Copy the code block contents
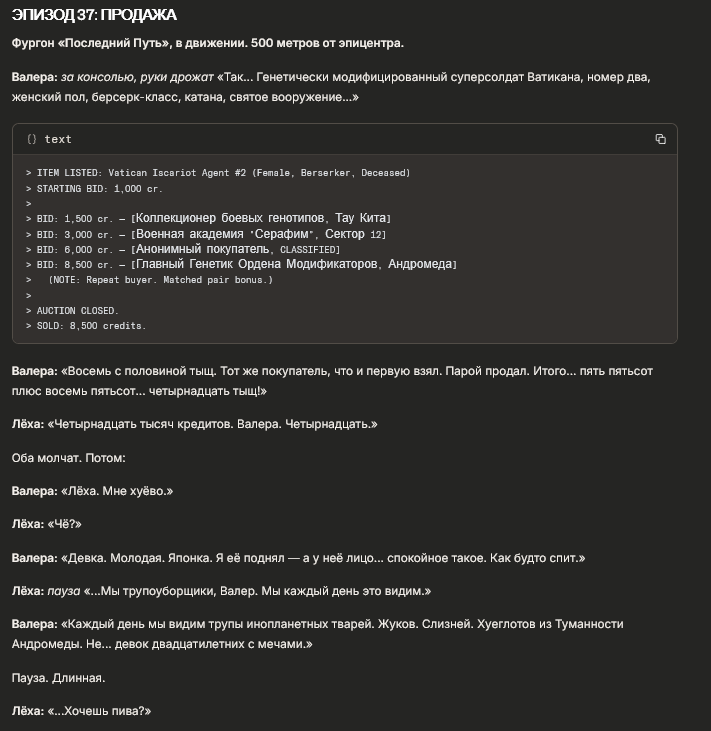The width and height of the screenshot is (711, 731). tap(660, 139)
